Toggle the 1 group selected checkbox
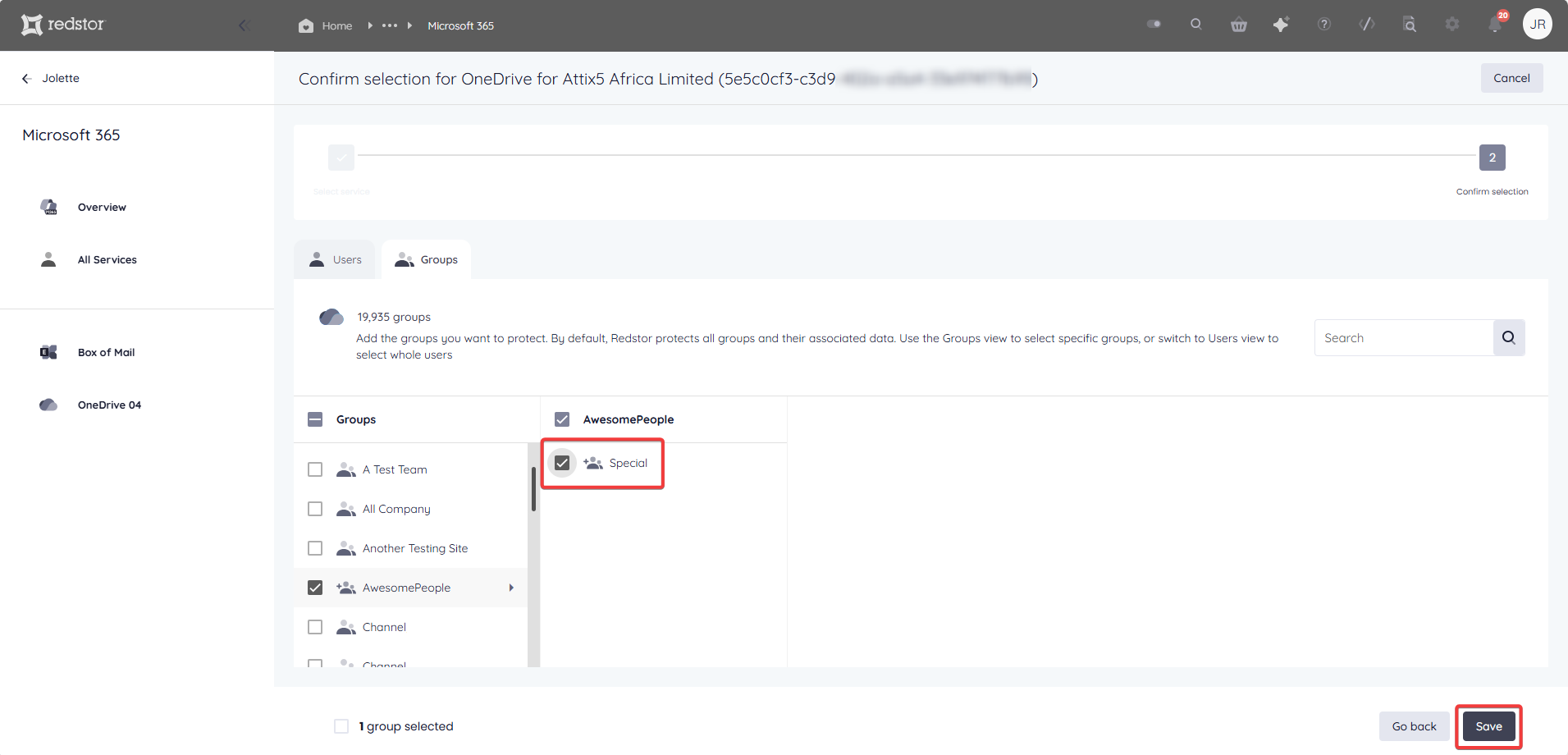Viewport: 1568px width, 755px height. click(341, 726)
